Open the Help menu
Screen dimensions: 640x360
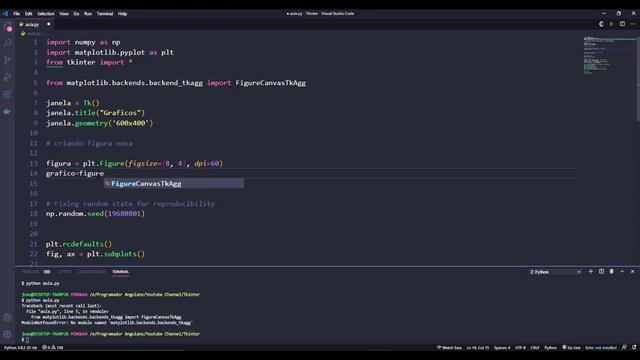(x=122, y=13)
